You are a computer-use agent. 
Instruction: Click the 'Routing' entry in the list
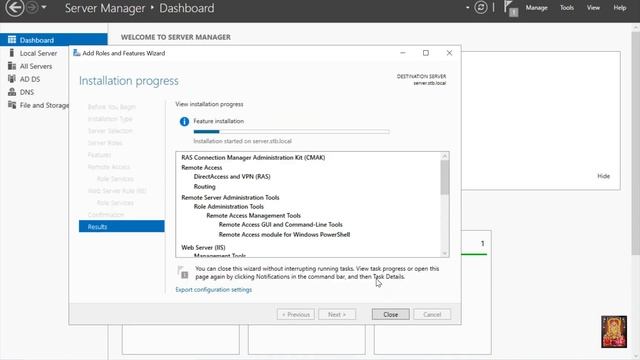point(204,187)
